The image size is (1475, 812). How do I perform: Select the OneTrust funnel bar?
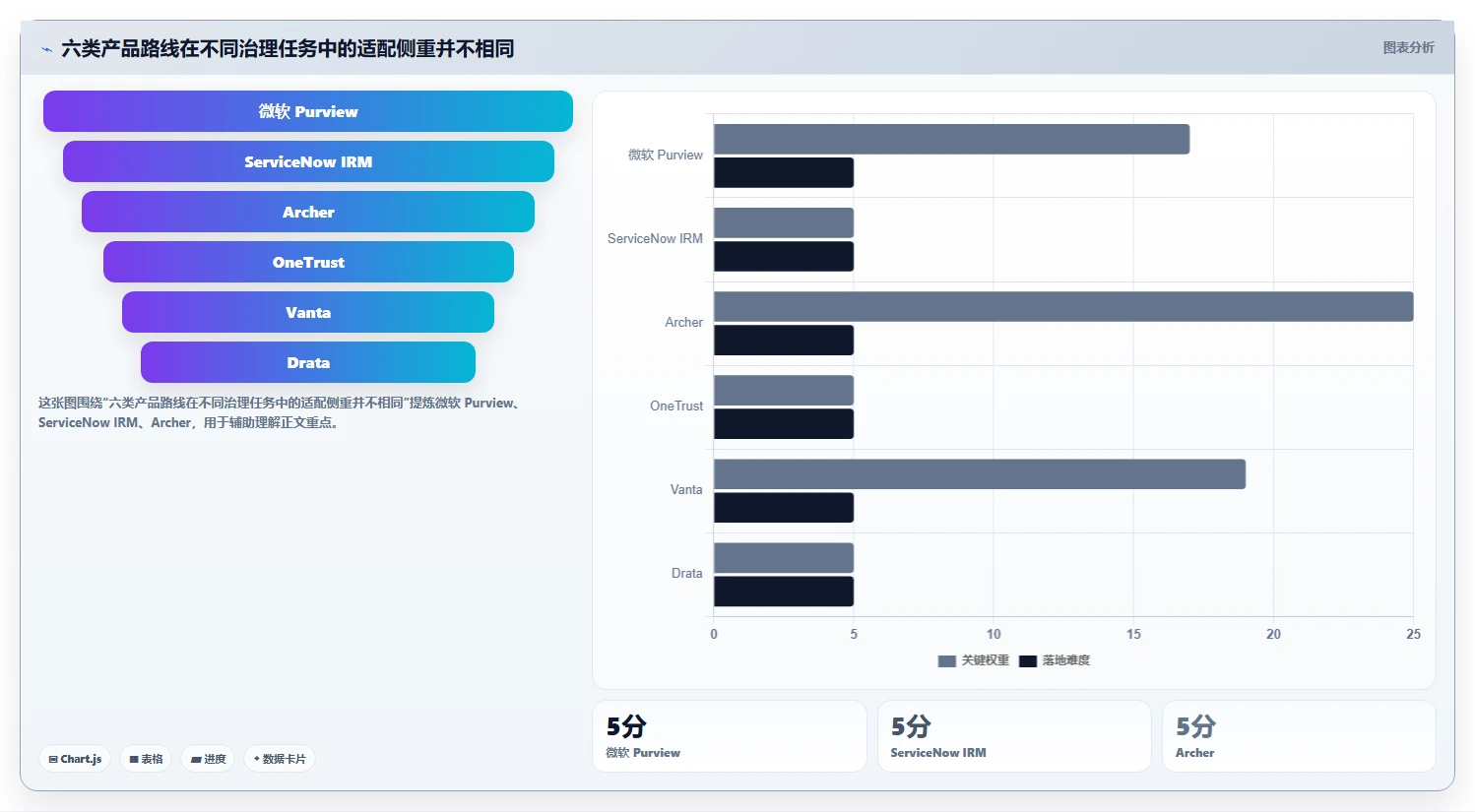click(x=308, y=262)
